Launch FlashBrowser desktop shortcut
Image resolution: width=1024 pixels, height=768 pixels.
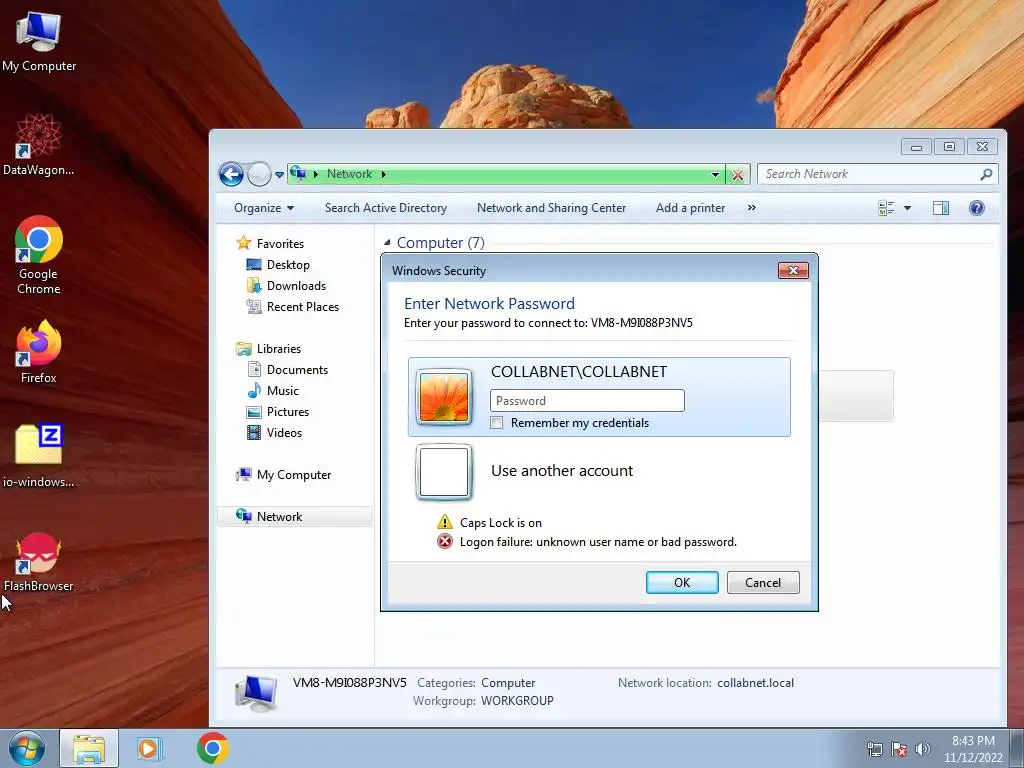[x=39, y=562]
